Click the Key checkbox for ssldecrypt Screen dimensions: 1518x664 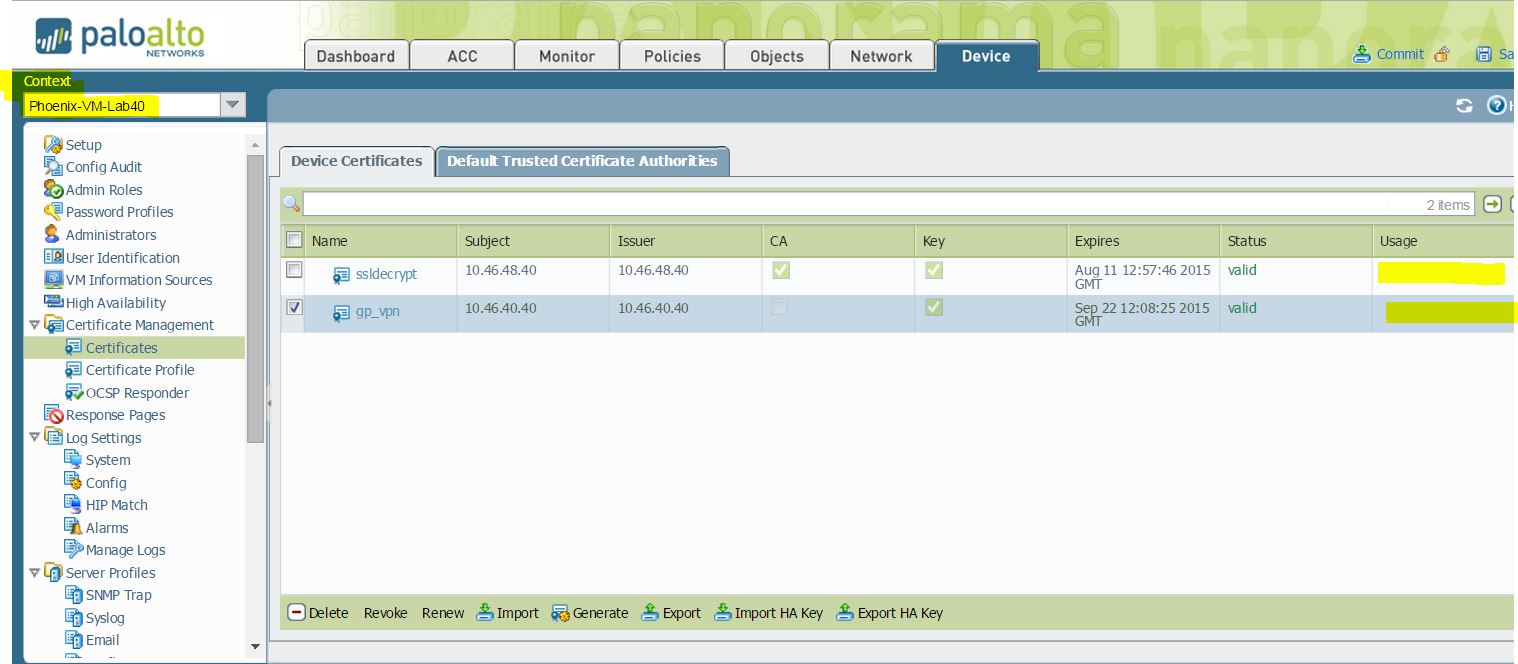[x=934, y=270]
